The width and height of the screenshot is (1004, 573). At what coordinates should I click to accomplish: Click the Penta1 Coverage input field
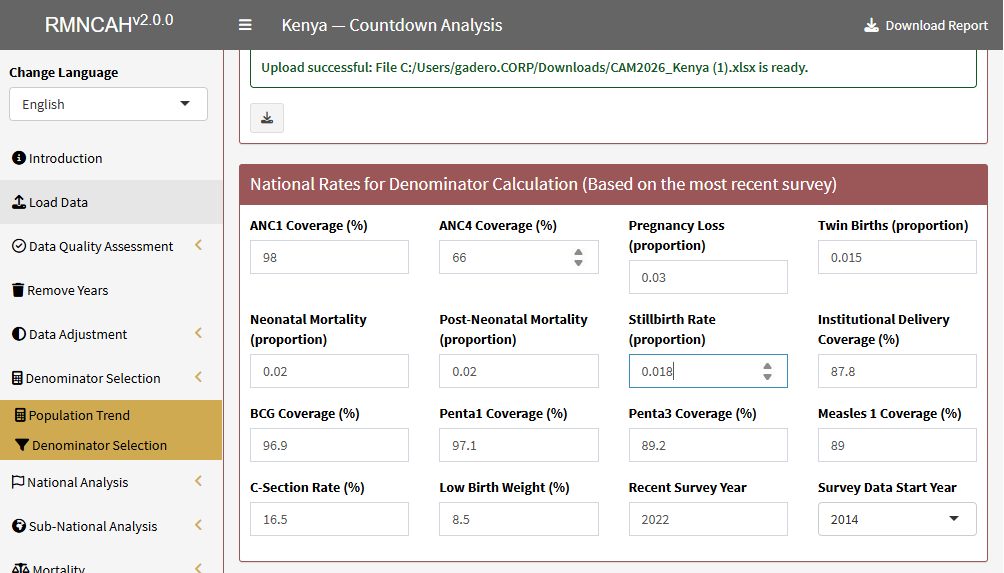(x=519, y=445)
